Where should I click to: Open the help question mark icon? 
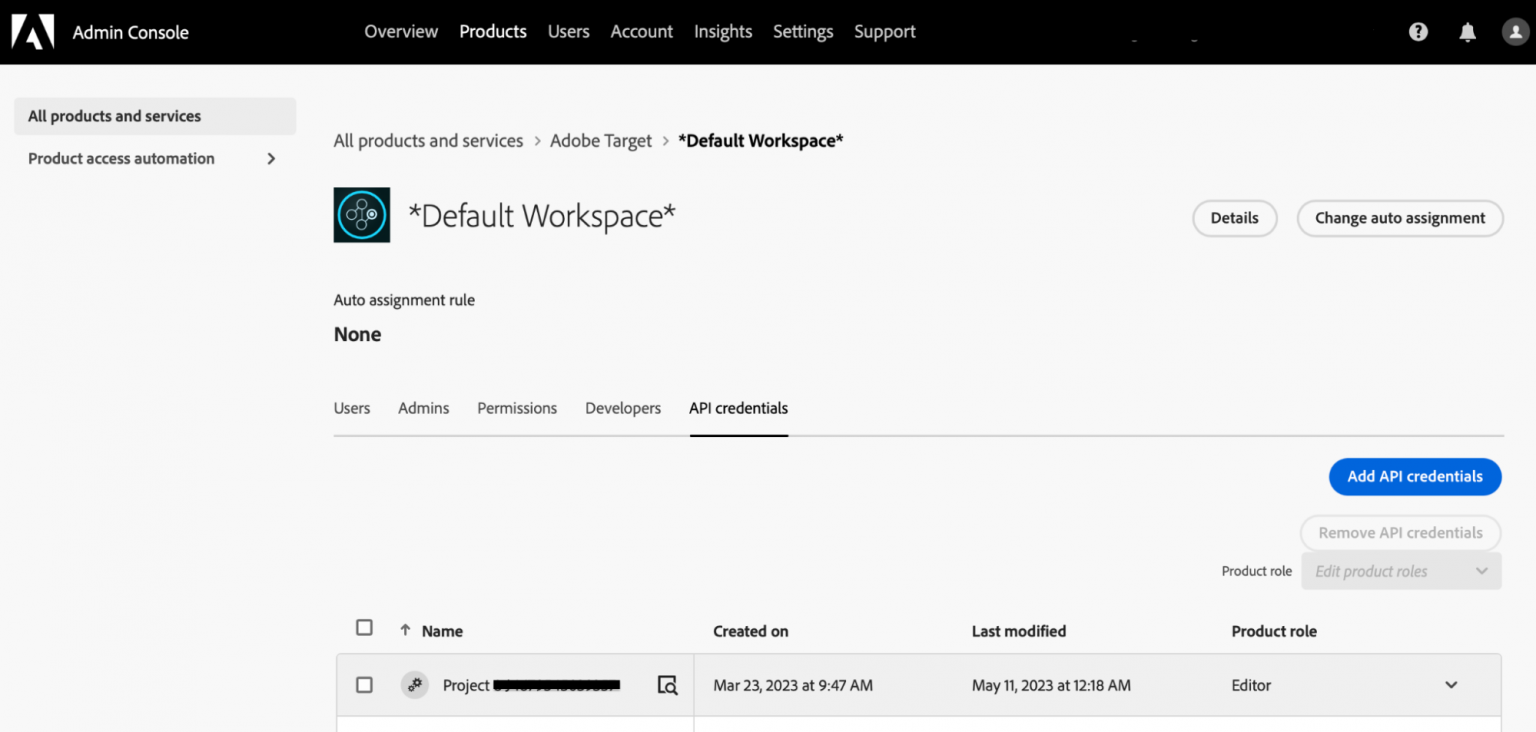coord(1417,31)
